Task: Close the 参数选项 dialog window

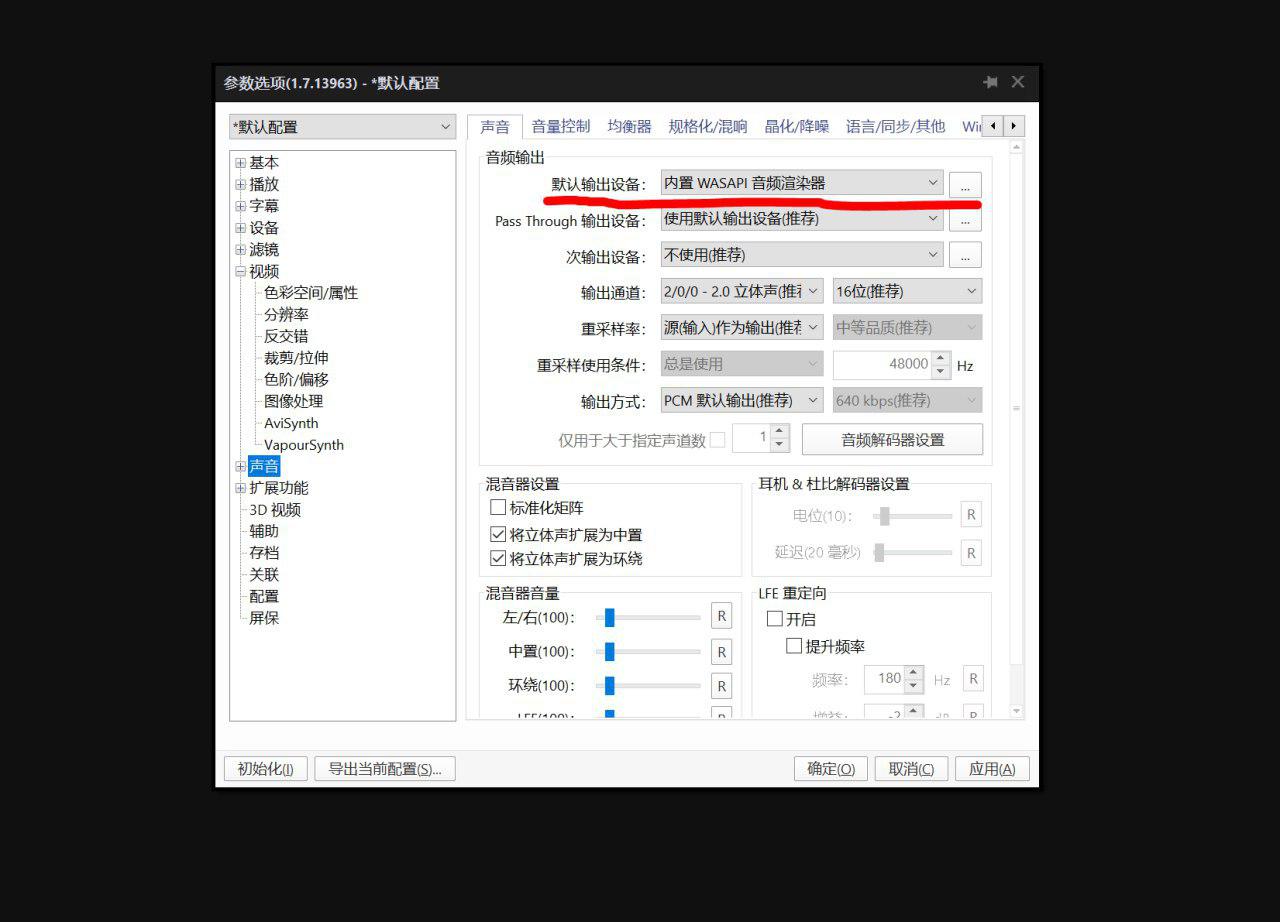Action: [1017, 82]
